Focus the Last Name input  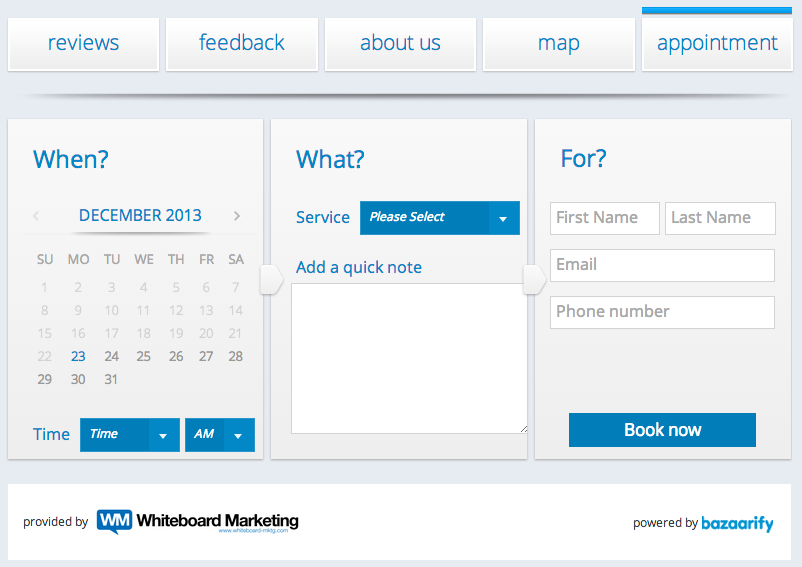(x=719, y=218)
